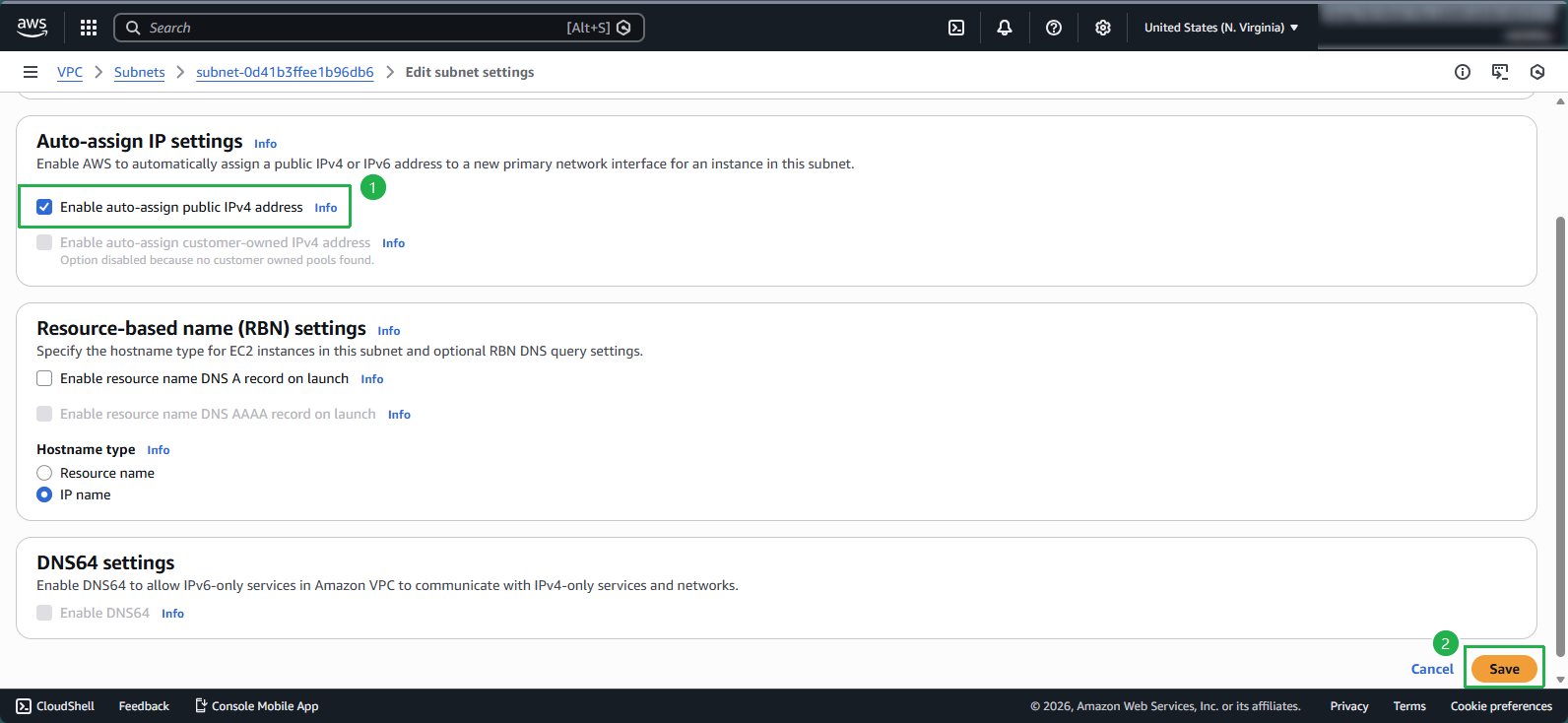
Task: Open the AWS home logo
Action: pyautogui.click(x=32, y=28)
